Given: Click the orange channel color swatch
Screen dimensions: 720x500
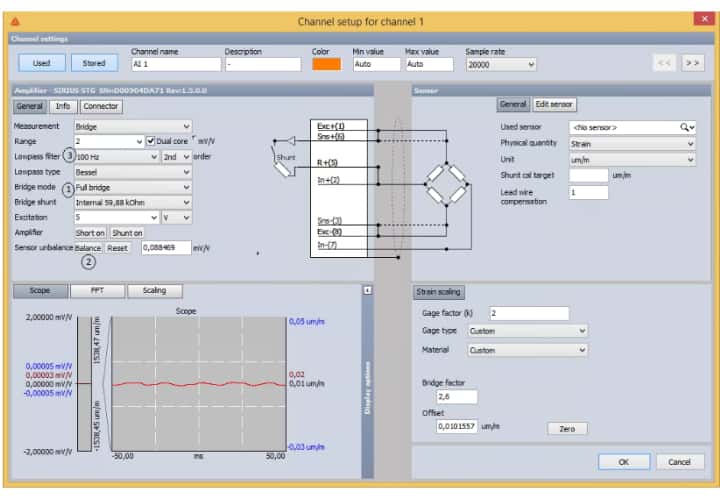Looking at the screenshot, I should click(x=326, y=64).
